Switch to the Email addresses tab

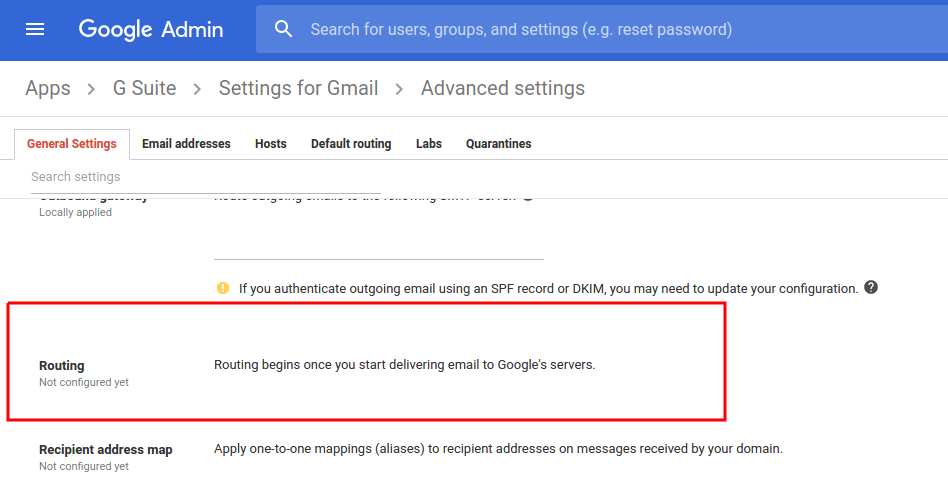[186, 144]
